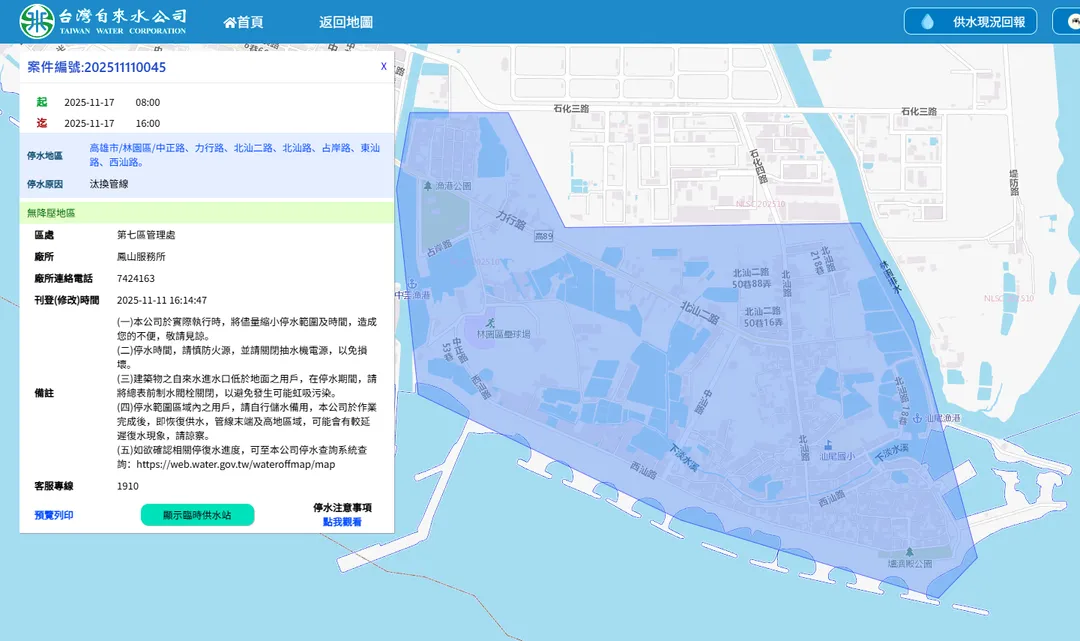Screen dimensions: 1080x641
Task: Click the 停水注意事項 heading
Action: click(342, 507)
